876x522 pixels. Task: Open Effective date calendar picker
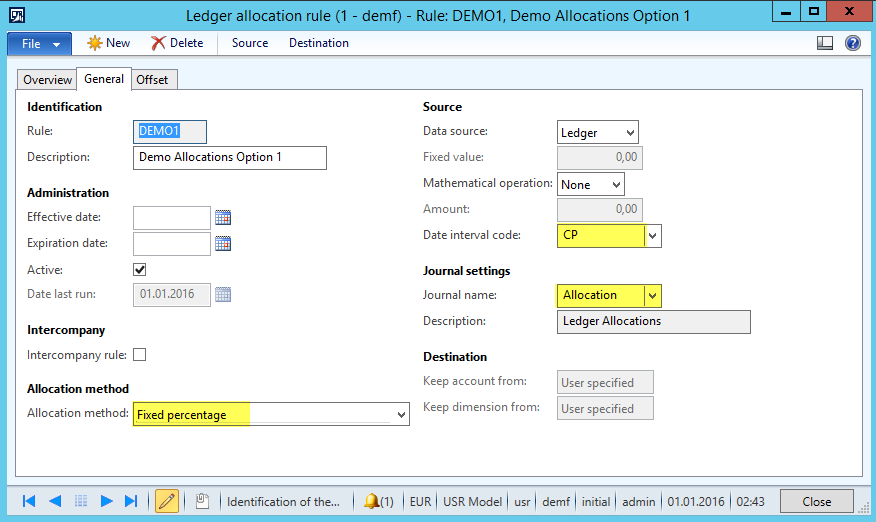click(223, 217)
